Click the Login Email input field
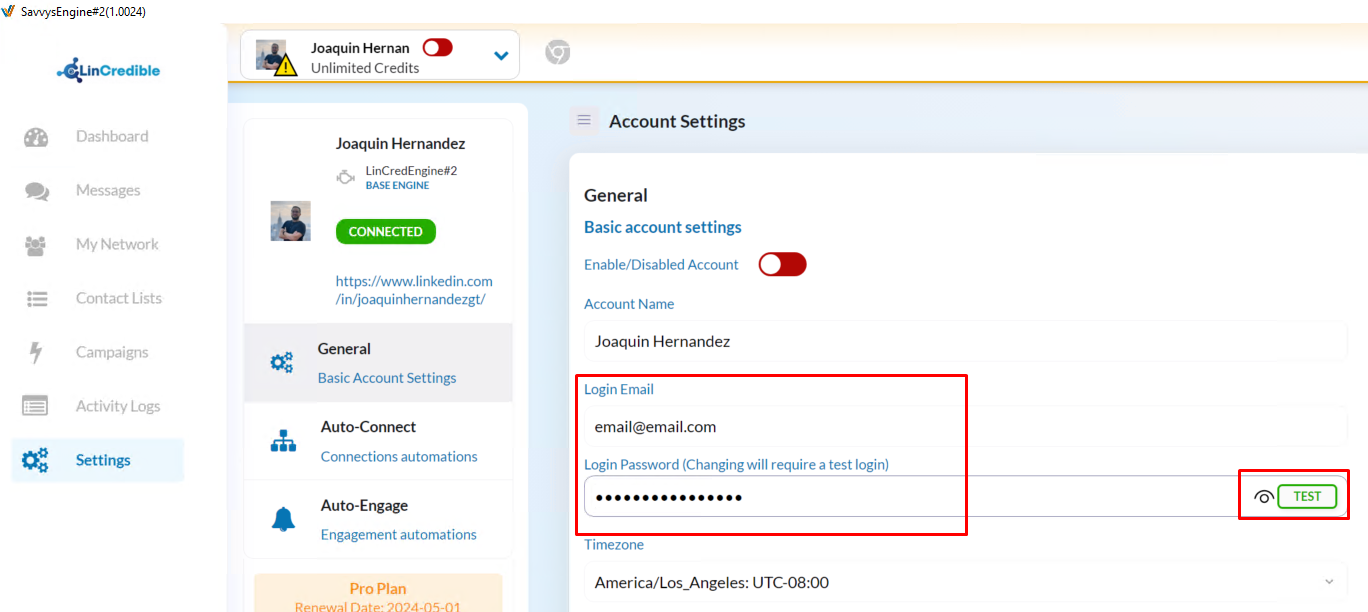Screen dimensions: 1368x612 coord(966,426)
